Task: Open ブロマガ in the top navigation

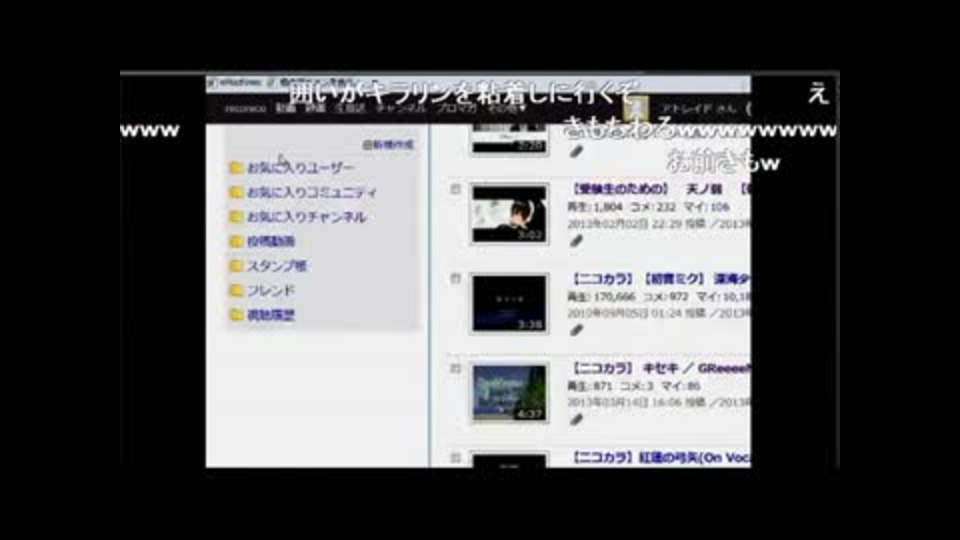Action: coord(457,108)
